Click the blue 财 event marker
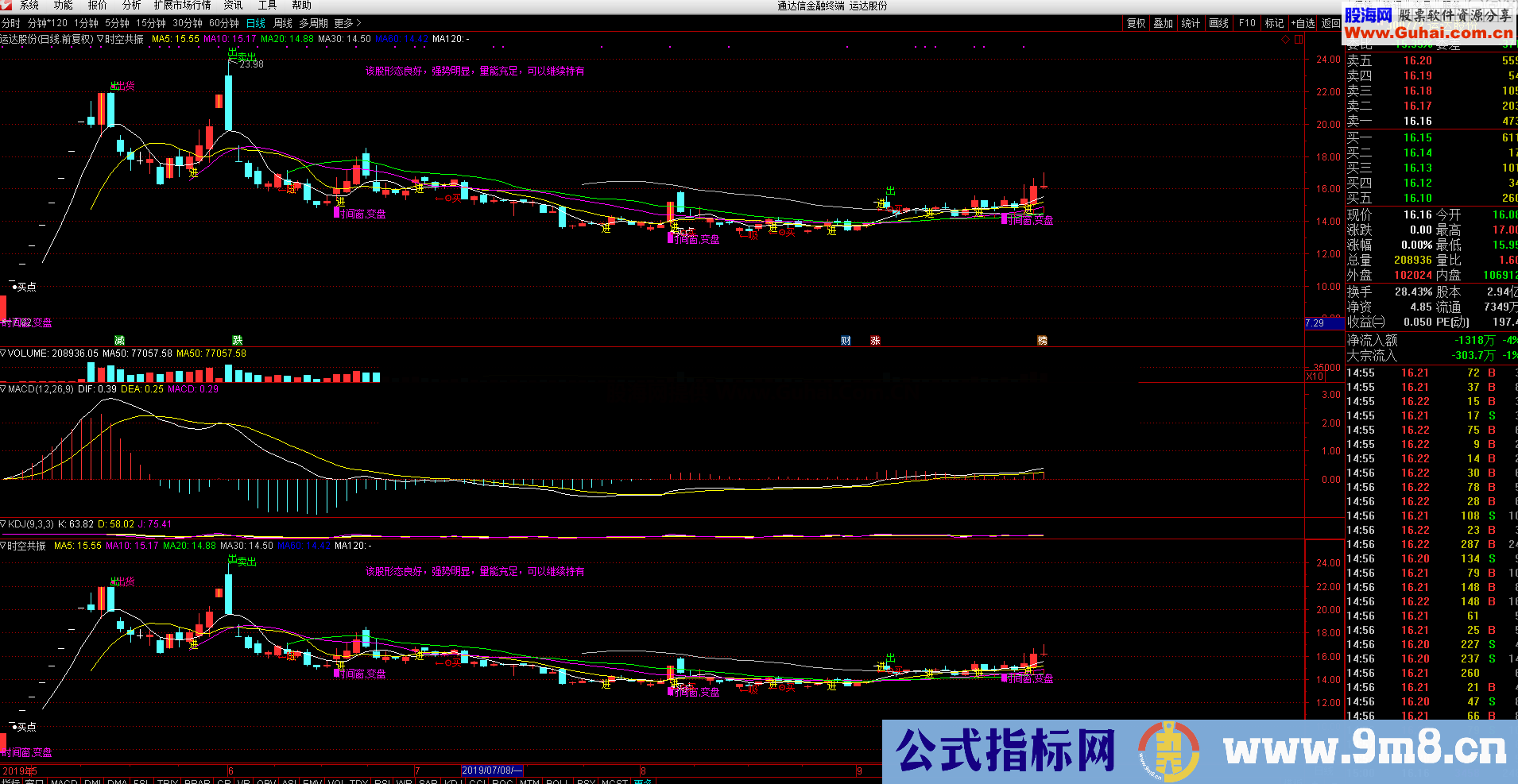Screen dimensions: 1518x784 846,340
